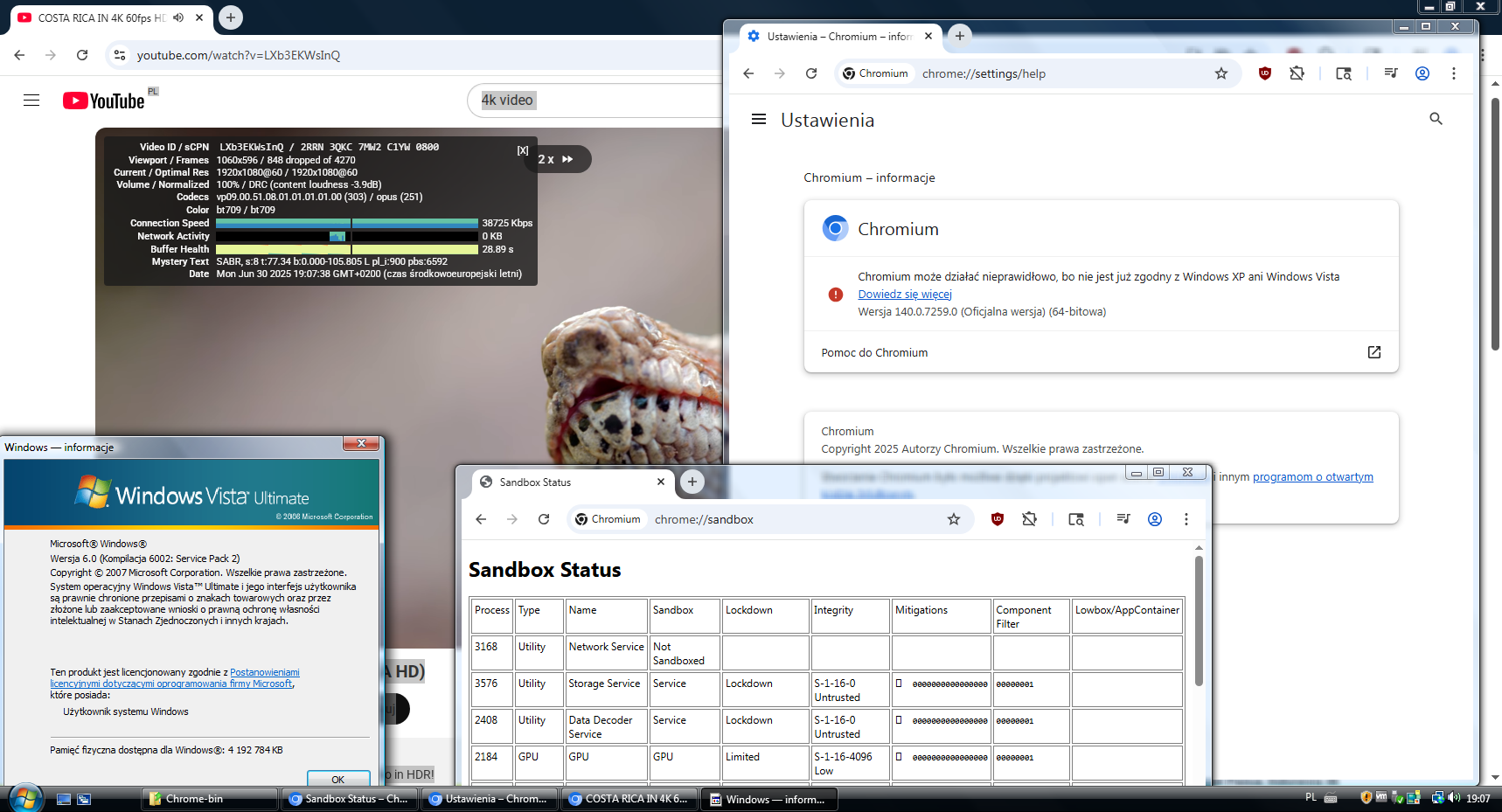1502x812 pixels.
Task: Open the Windows Start orb
Action: click(x=24, y=798)
